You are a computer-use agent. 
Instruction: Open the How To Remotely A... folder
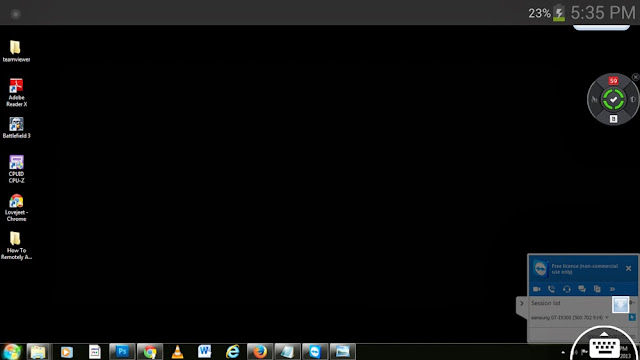point(16,246)
